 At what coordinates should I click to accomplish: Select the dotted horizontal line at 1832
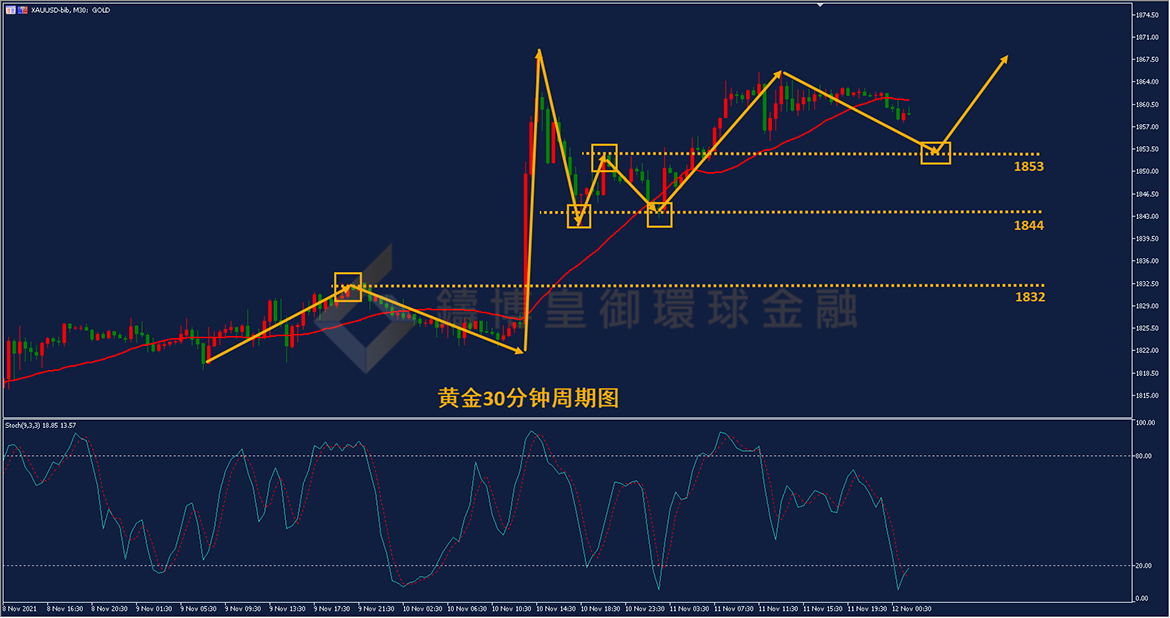pos(688,285)
